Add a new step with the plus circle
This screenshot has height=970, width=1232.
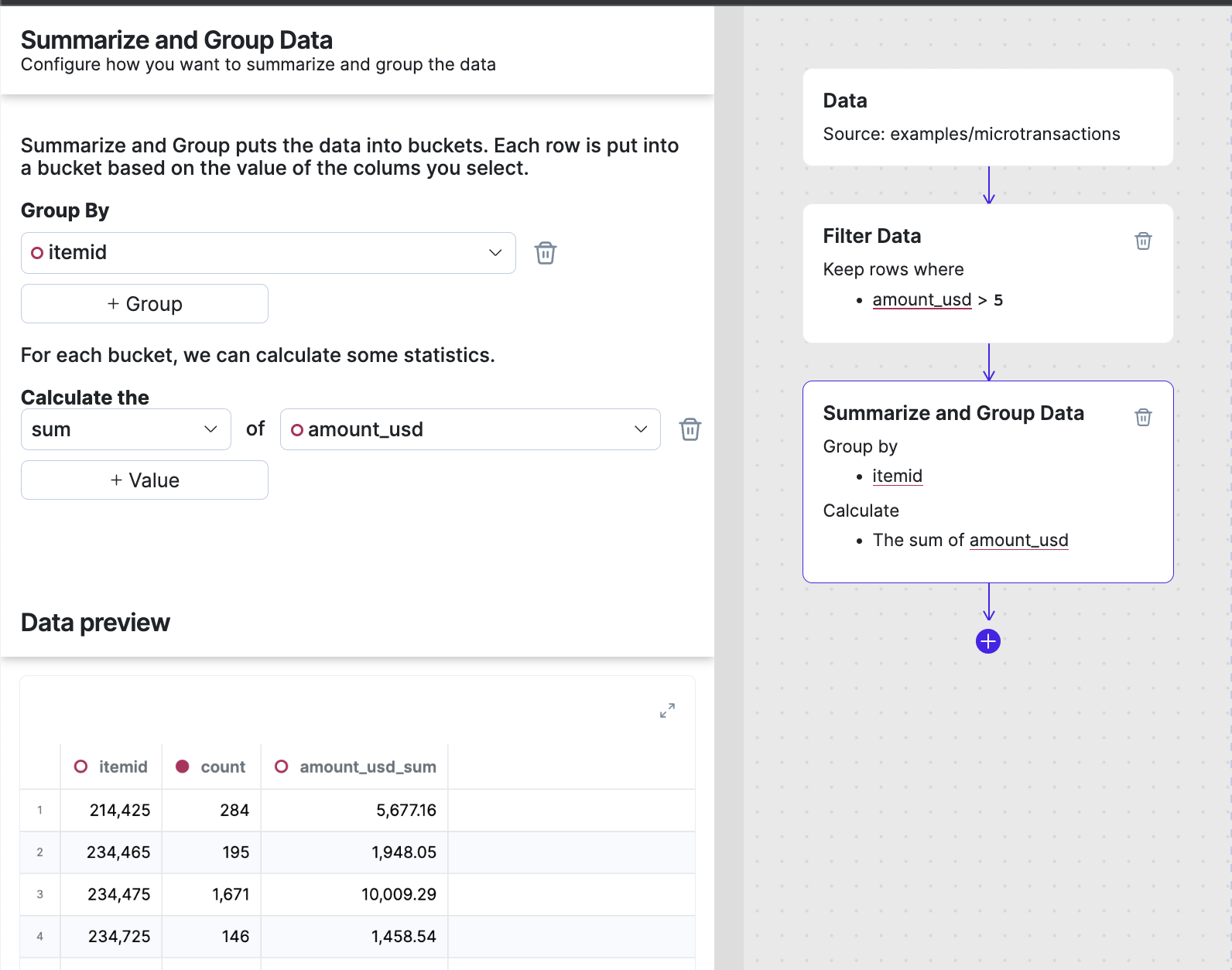coord(988,641)
